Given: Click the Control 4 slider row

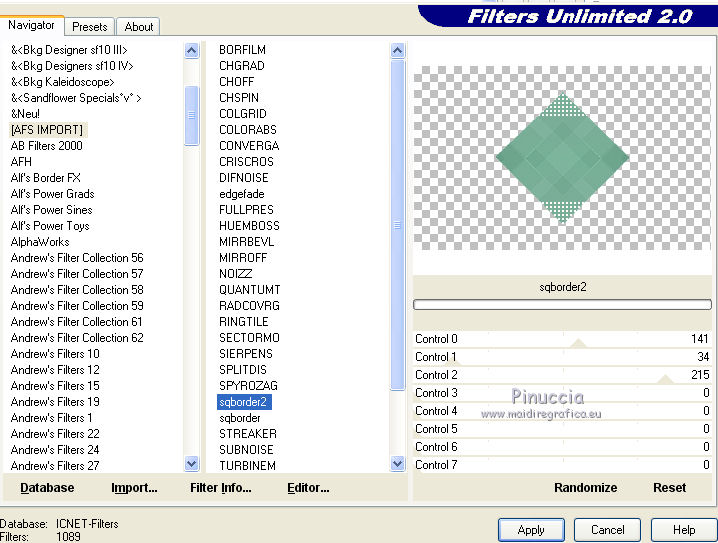Looking at the screenshot, I should pyautogui.click(x=562, y=411).
